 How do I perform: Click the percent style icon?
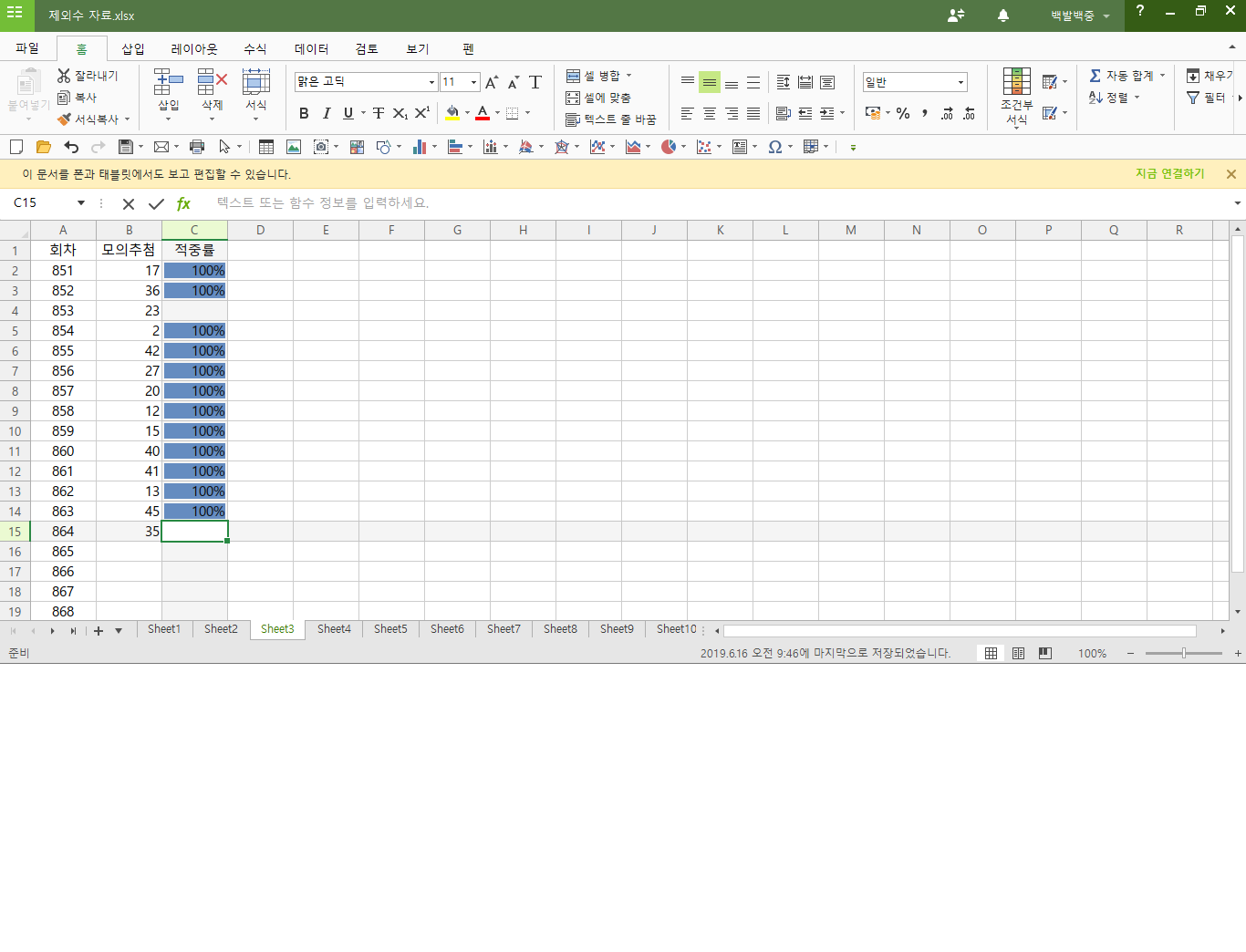point(903,113)
